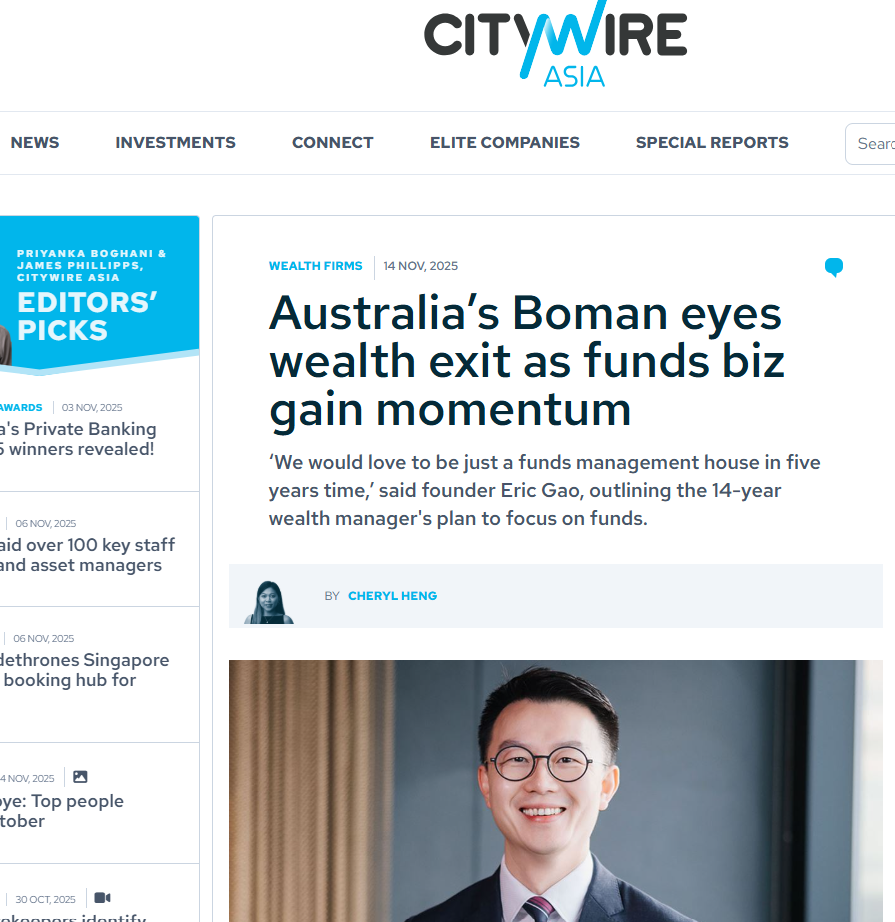This screenshot has width=895, height=922.
Task: Open the 'over 100 key staff' story
Action: tap(87, 554)
